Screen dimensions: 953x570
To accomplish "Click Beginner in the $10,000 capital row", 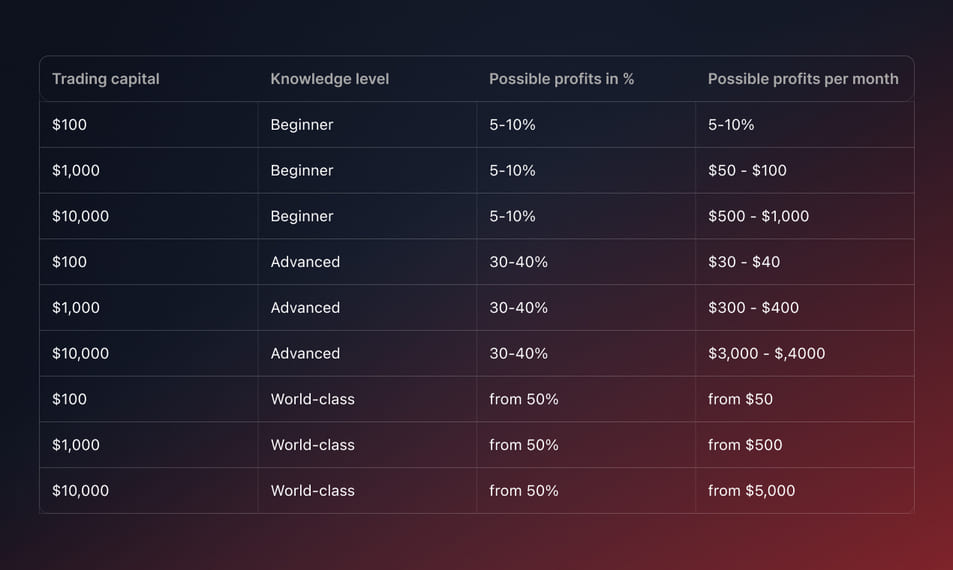I will point(302,216).
